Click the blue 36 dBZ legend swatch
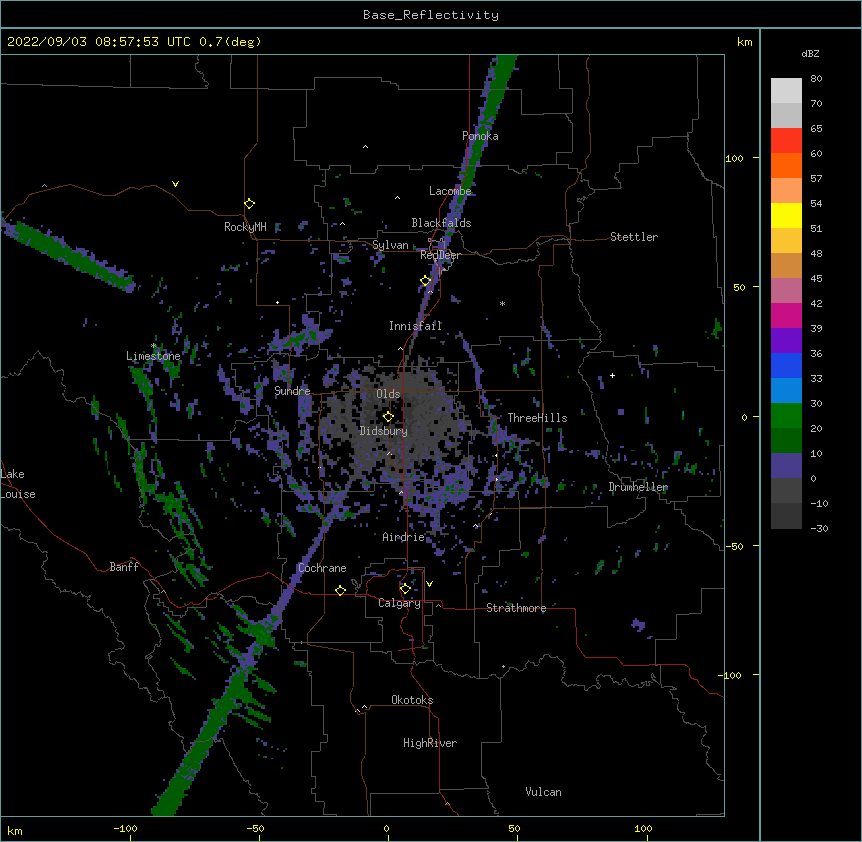 click(x=786, y=365)
